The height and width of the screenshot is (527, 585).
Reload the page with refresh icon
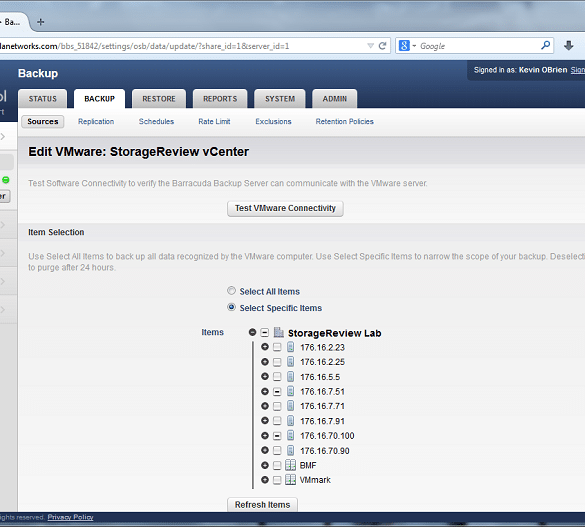point(382,46)
